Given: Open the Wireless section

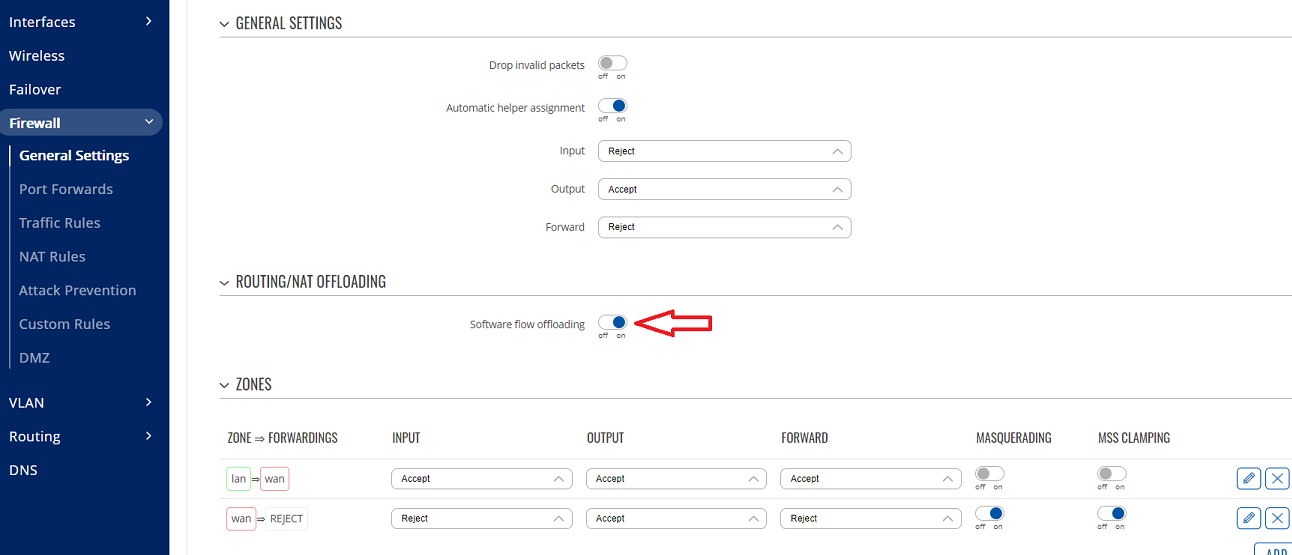Looking at the screenshot, I should 37,56.
